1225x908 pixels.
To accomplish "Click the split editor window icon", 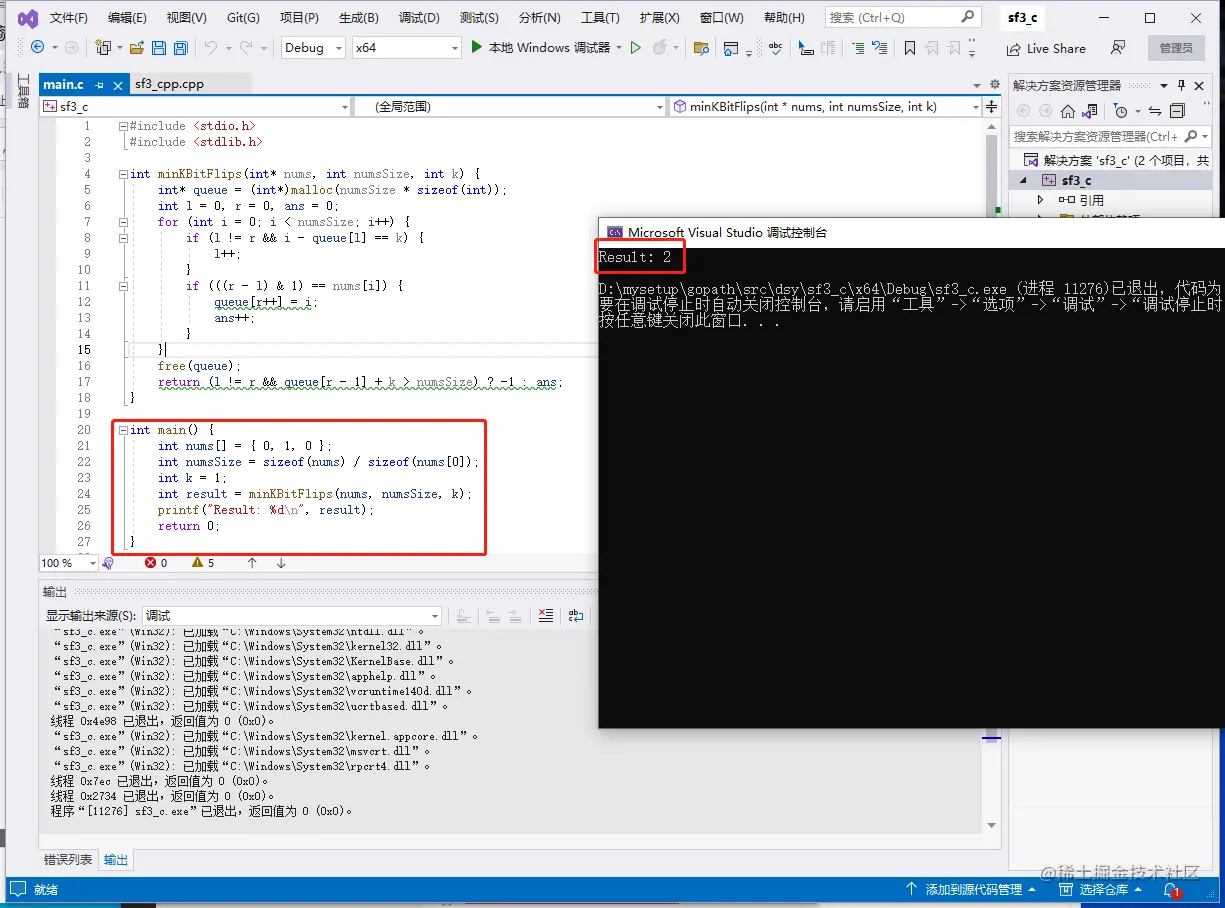I will coord(992,106).
